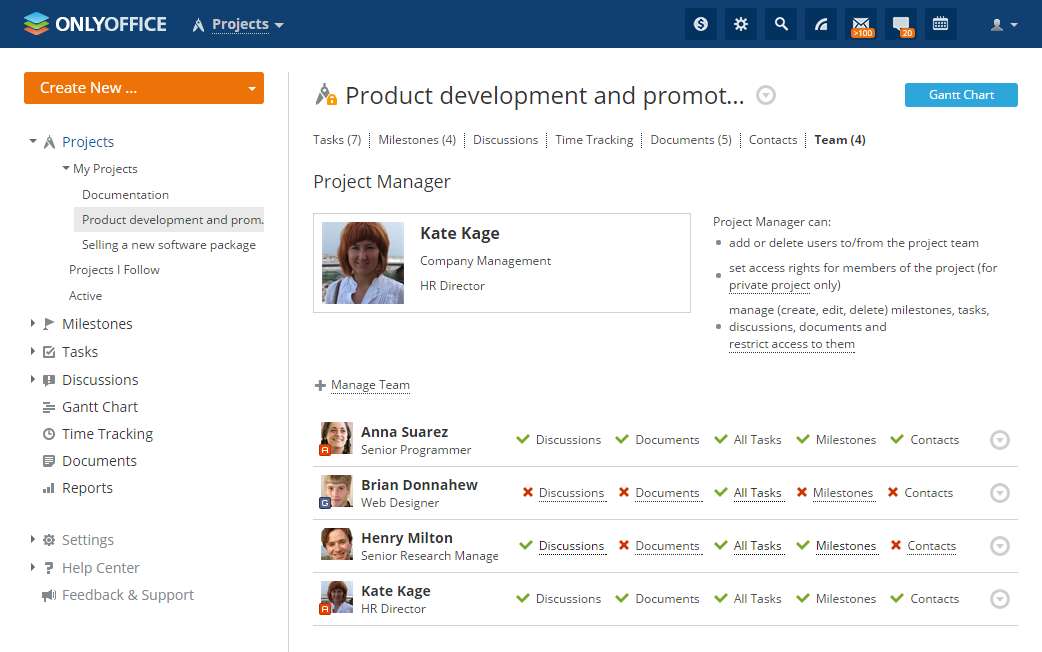
Task: Click the plus icon beside Manage Team
Action: [320, 385]
